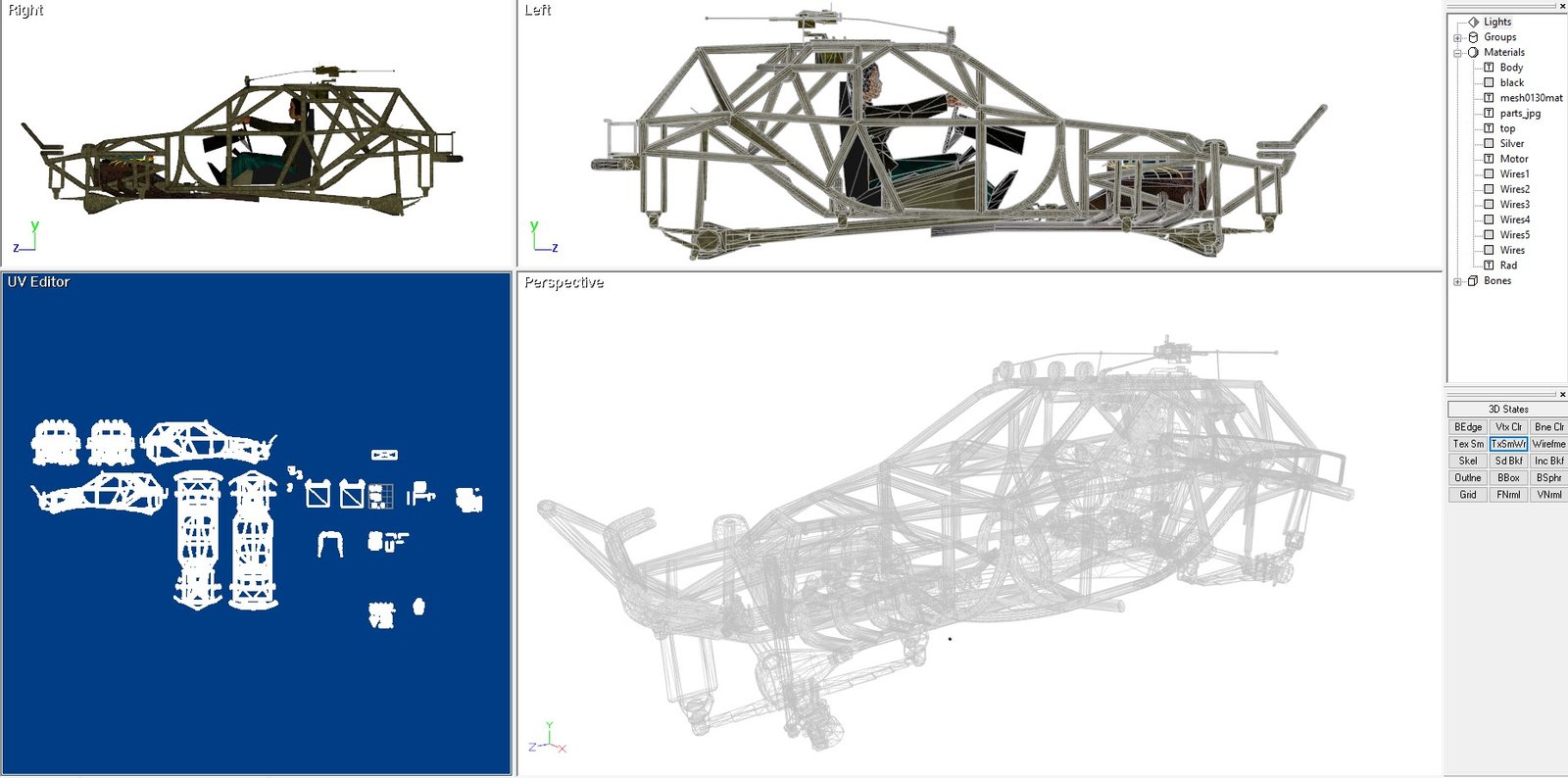Click the Bones cube icon

pos(1473,280)
